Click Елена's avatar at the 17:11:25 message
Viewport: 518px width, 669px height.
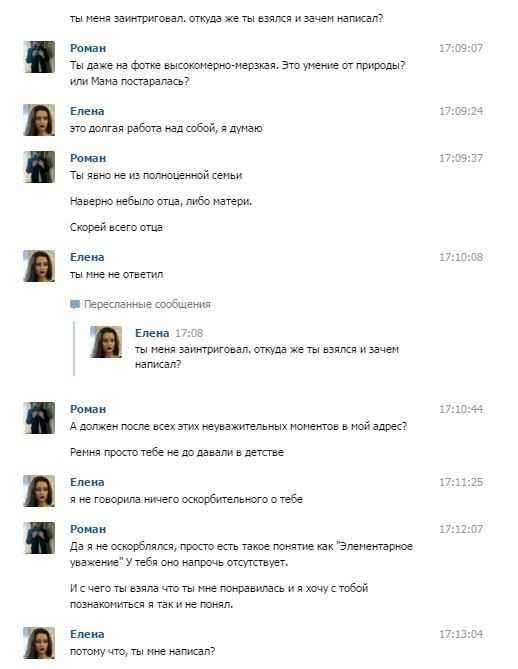coord(39,491)
